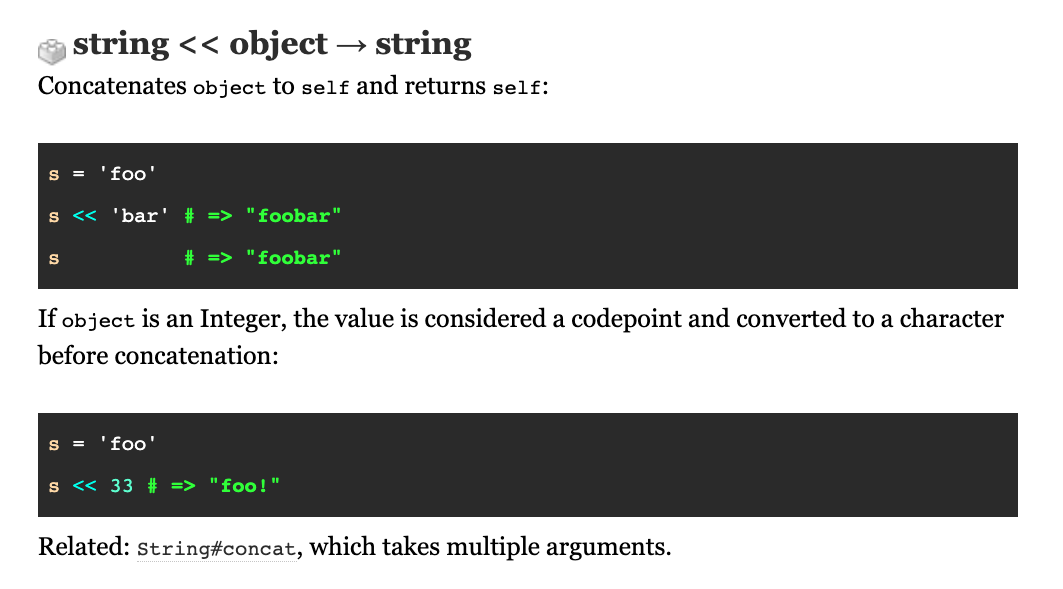Click the heading "string << object → string"
Viewport: 1063px width, 589px height.
pyautogui.click(x=272, y=44)
